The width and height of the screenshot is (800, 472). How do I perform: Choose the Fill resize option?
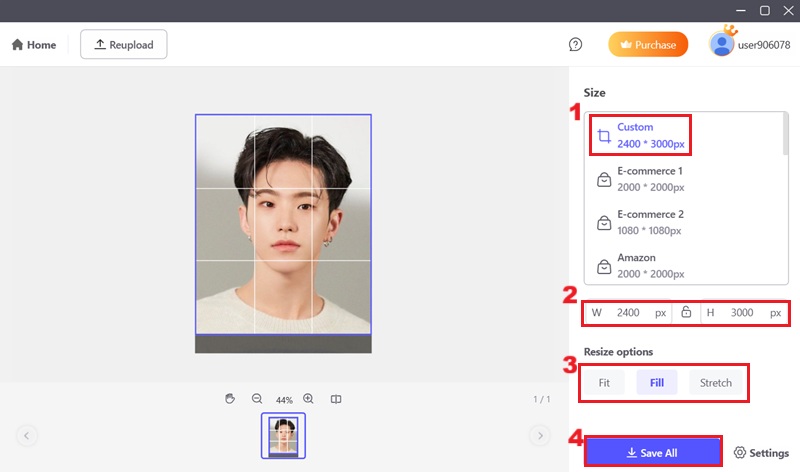point(657,383)
